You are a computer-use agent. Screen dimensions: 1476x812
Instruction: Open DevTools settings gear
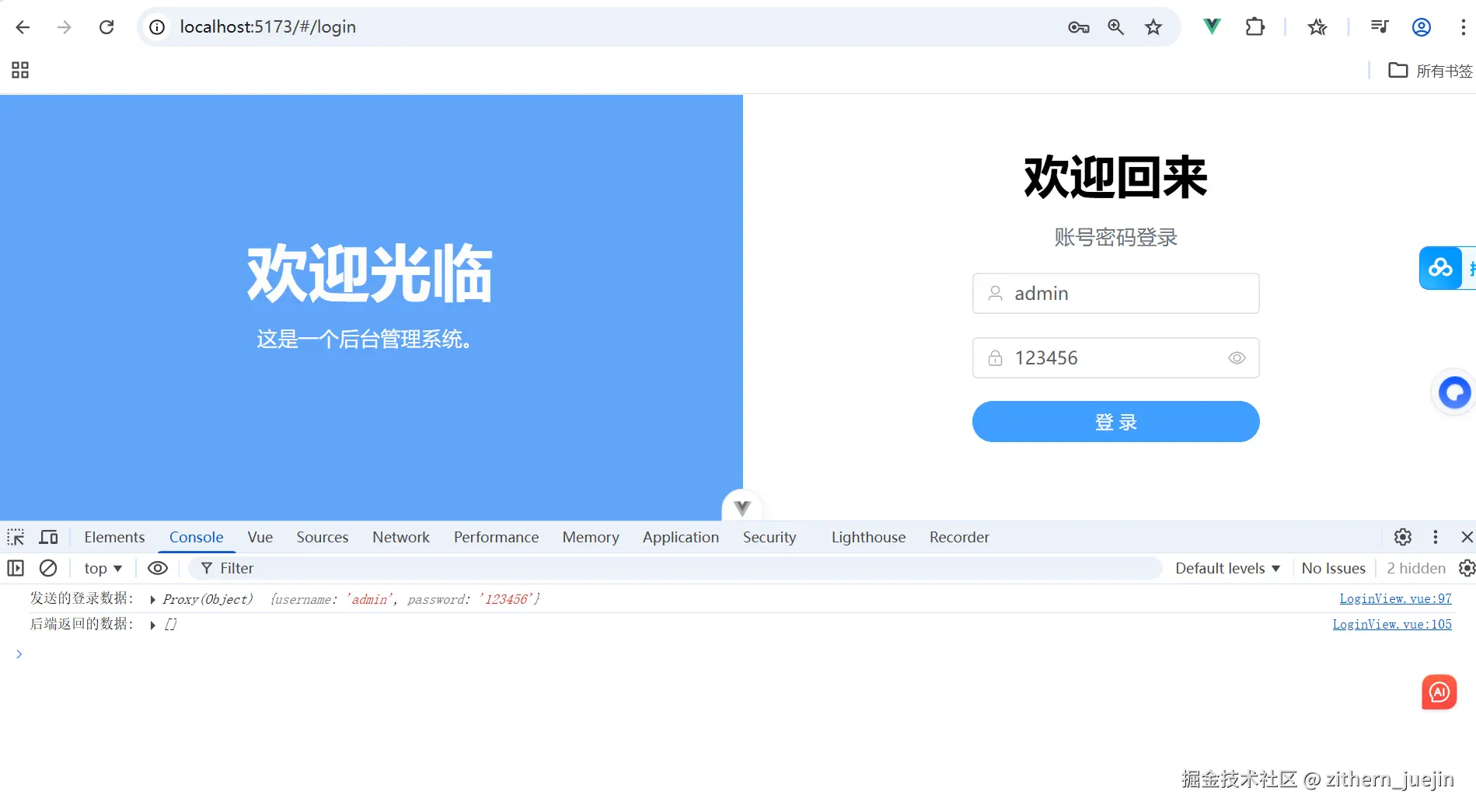tap(1402, 537)
